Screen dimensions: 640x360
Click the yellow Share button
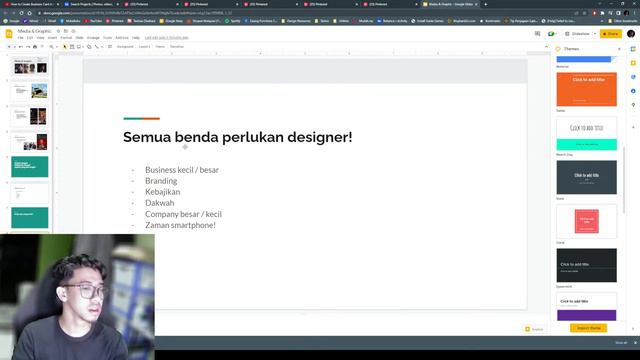point(611,34)
